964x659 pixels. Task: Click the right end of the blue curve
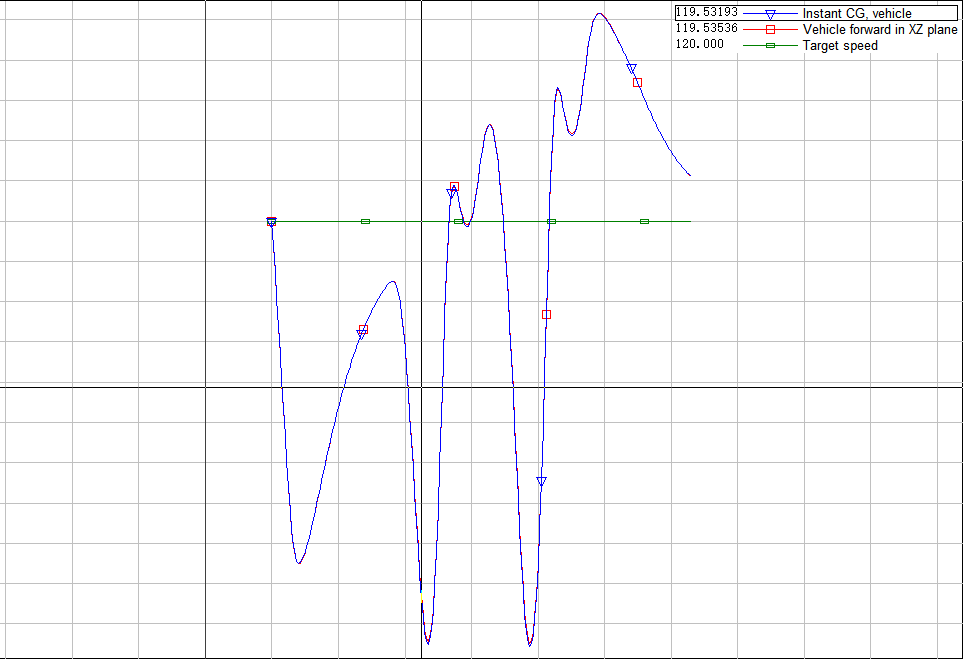point(690,175)
